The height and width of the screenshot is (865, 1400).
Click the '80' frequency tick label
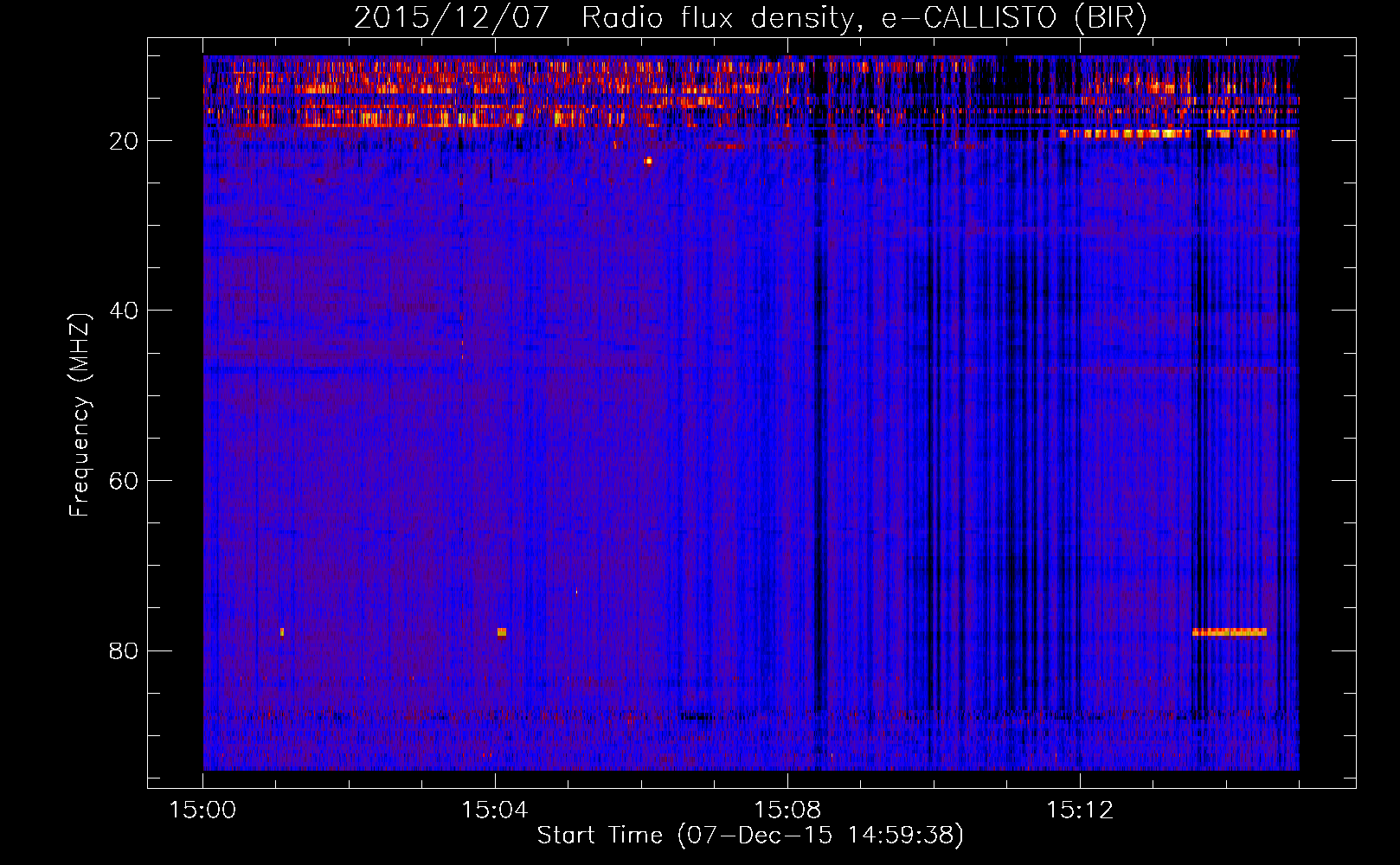[124, 650]
